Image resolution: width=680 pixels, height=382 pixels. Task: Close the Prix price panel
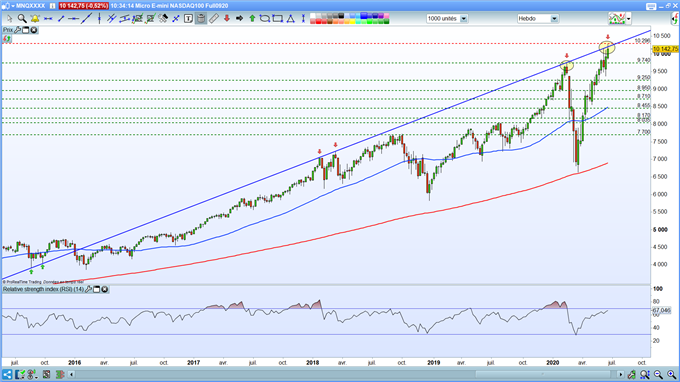point(33,30)
